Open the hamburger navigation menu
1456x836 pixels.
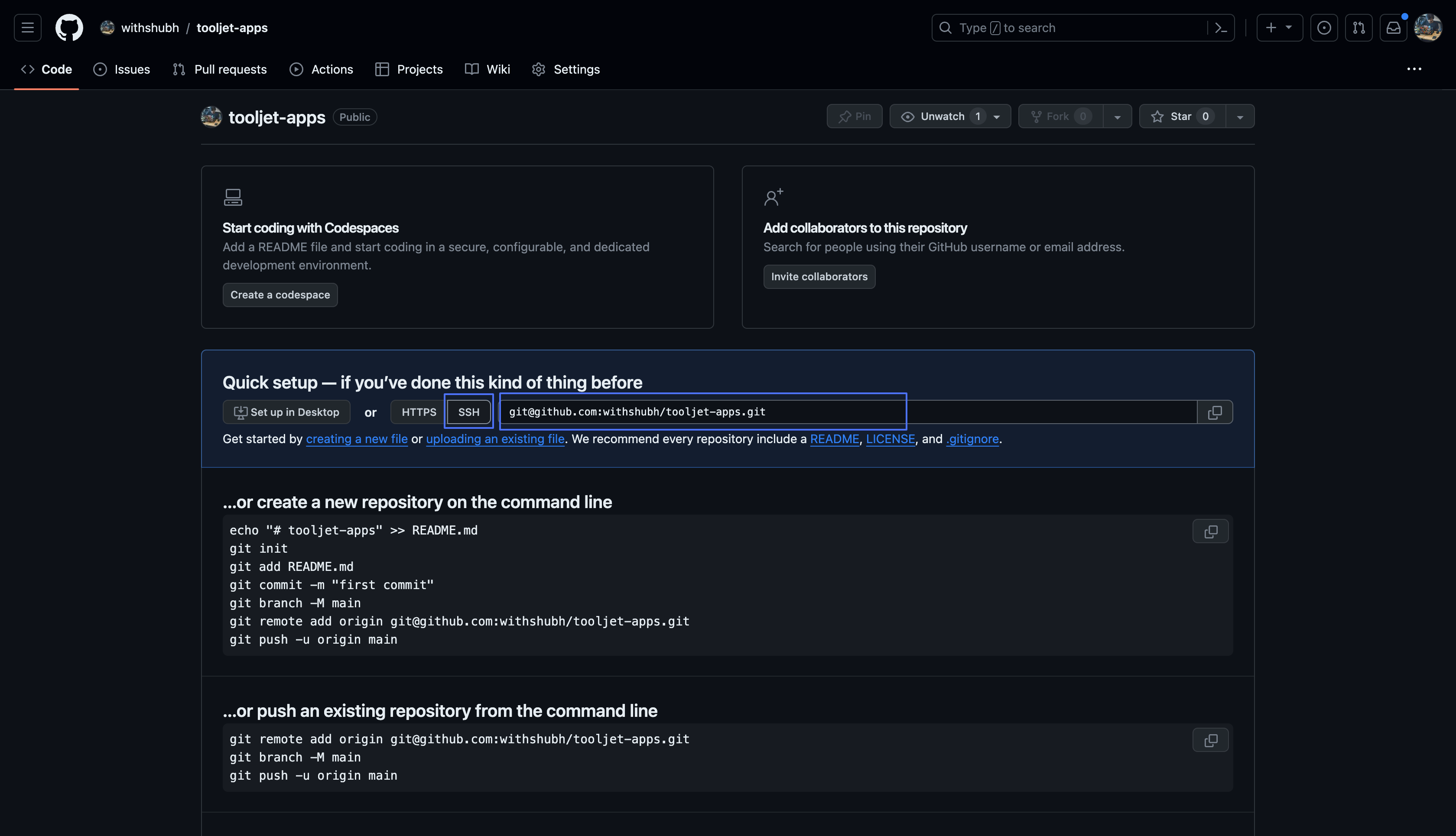pyautogui.click(x=28, y=28)
